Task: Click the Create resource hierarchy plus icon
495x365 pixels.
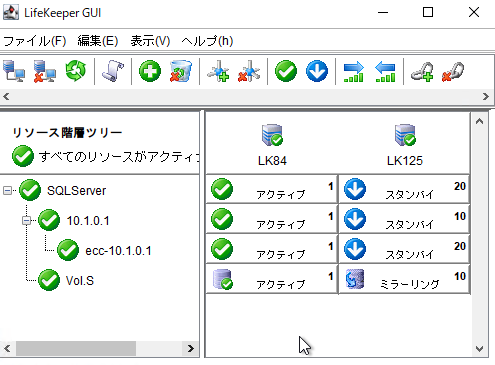Action: coord(150,71)
